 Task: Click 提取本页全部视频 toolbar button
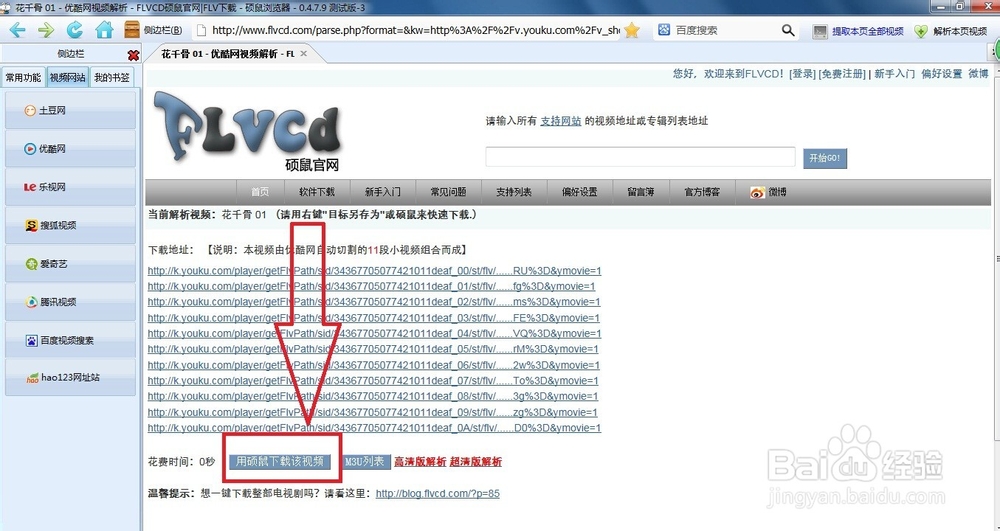[858, 31]
